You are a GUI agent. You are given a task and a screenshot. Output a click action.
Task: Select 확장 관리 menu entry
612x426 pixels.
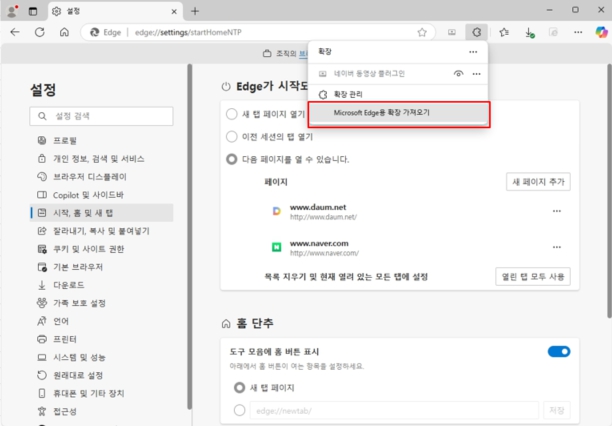[398, 94]
